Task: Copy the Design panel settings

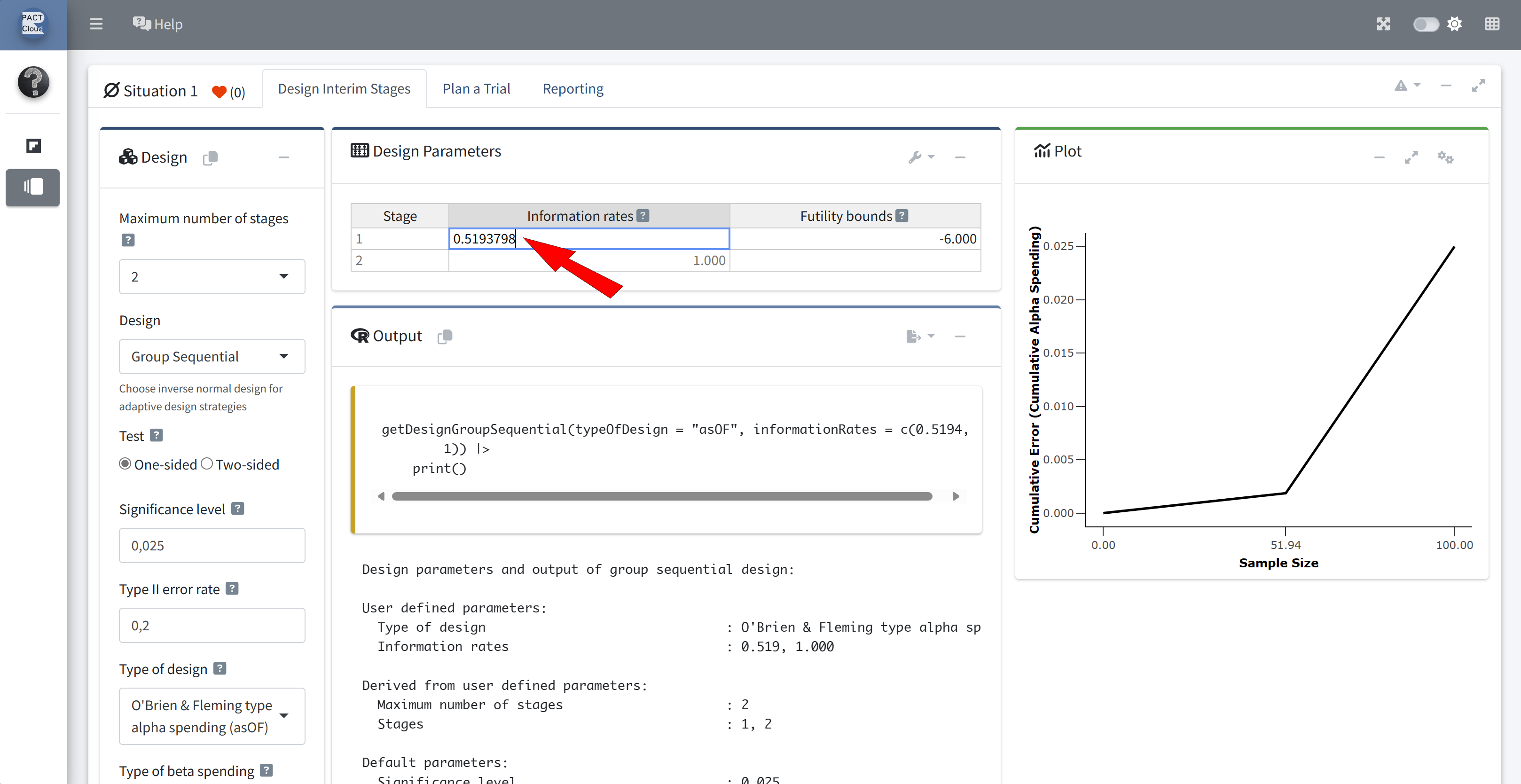Action: point(210,157)
